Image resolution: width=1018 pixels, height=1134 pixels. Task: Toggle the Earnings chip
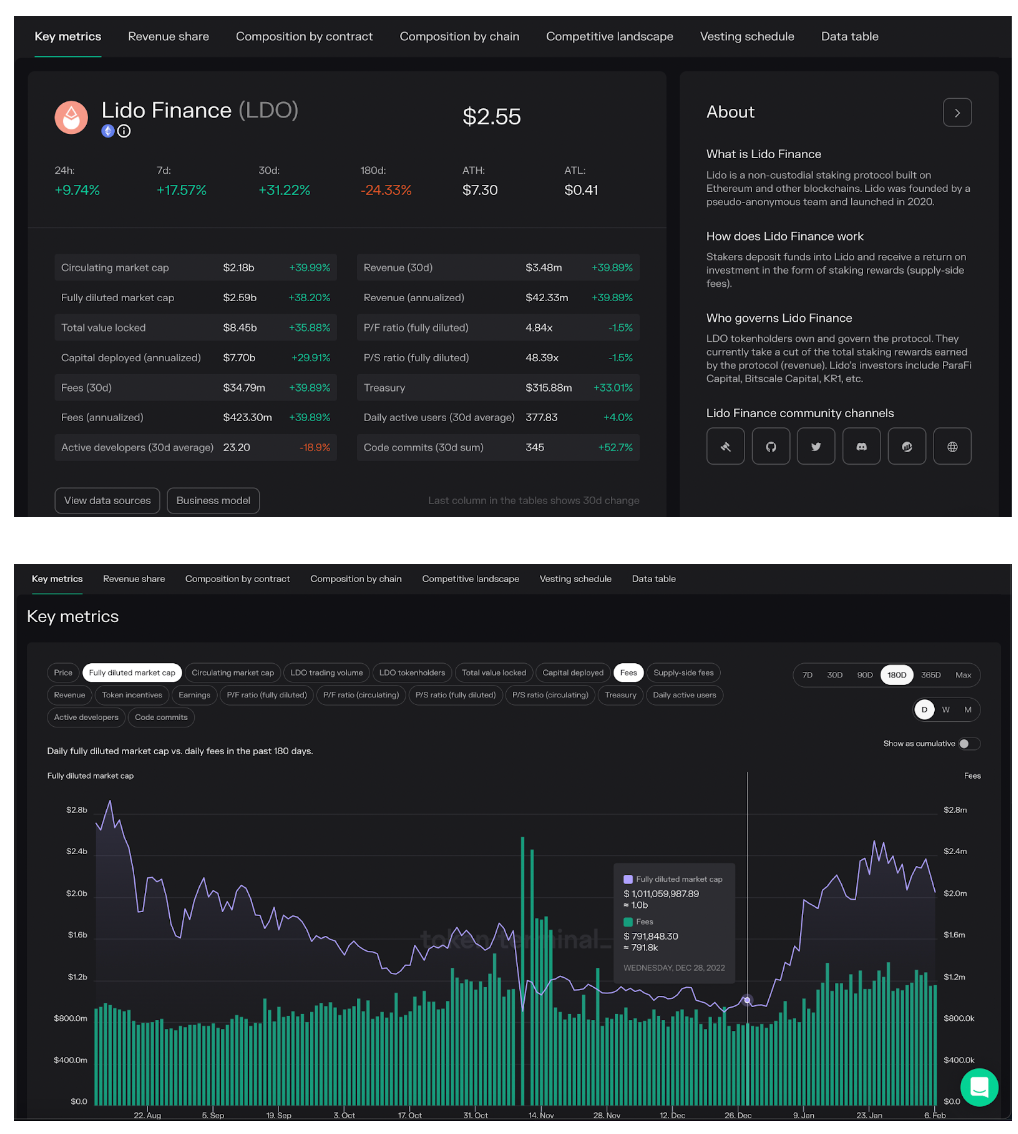click(194, 695)
